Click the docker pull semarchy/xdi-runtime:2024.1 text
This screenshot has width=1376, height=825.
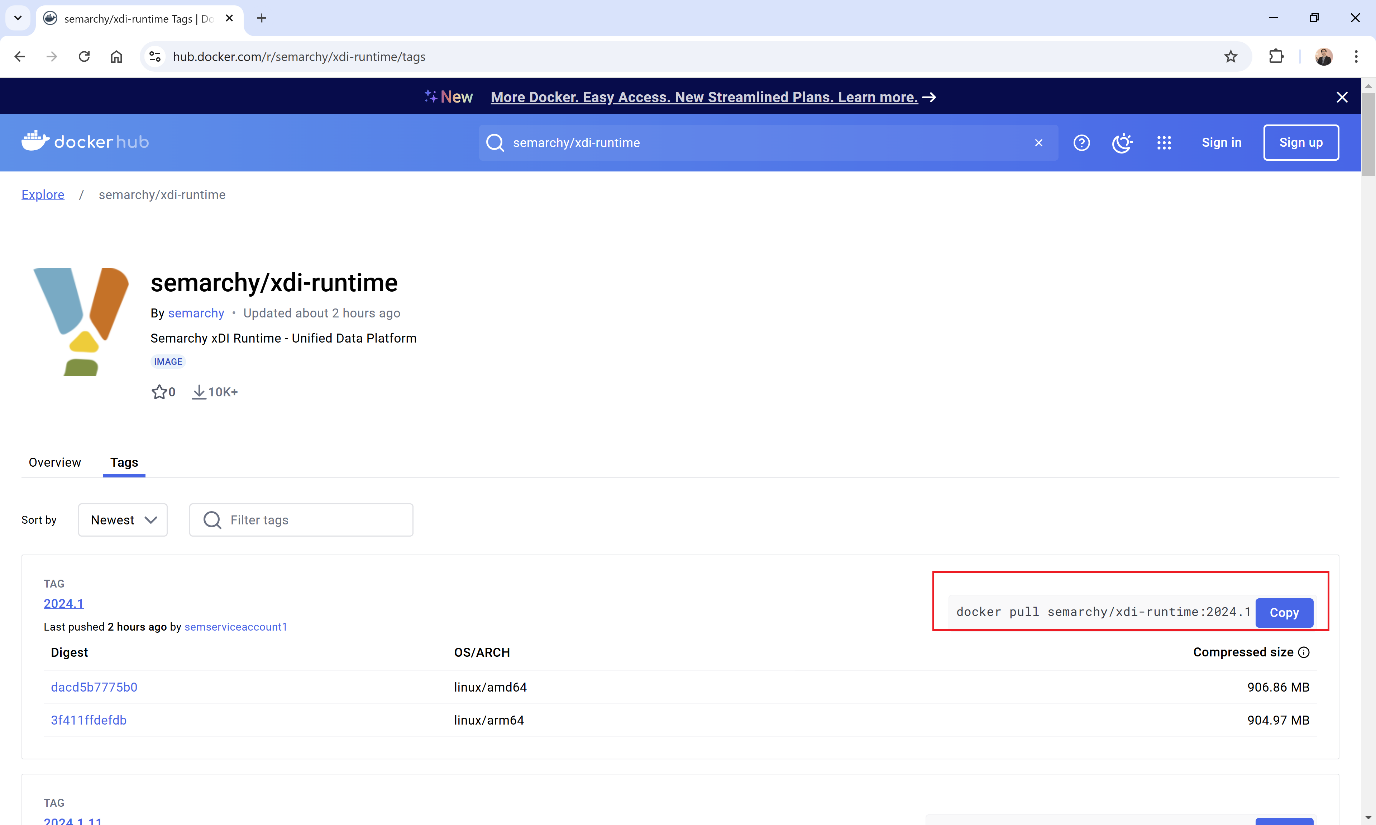point(1103,612)
